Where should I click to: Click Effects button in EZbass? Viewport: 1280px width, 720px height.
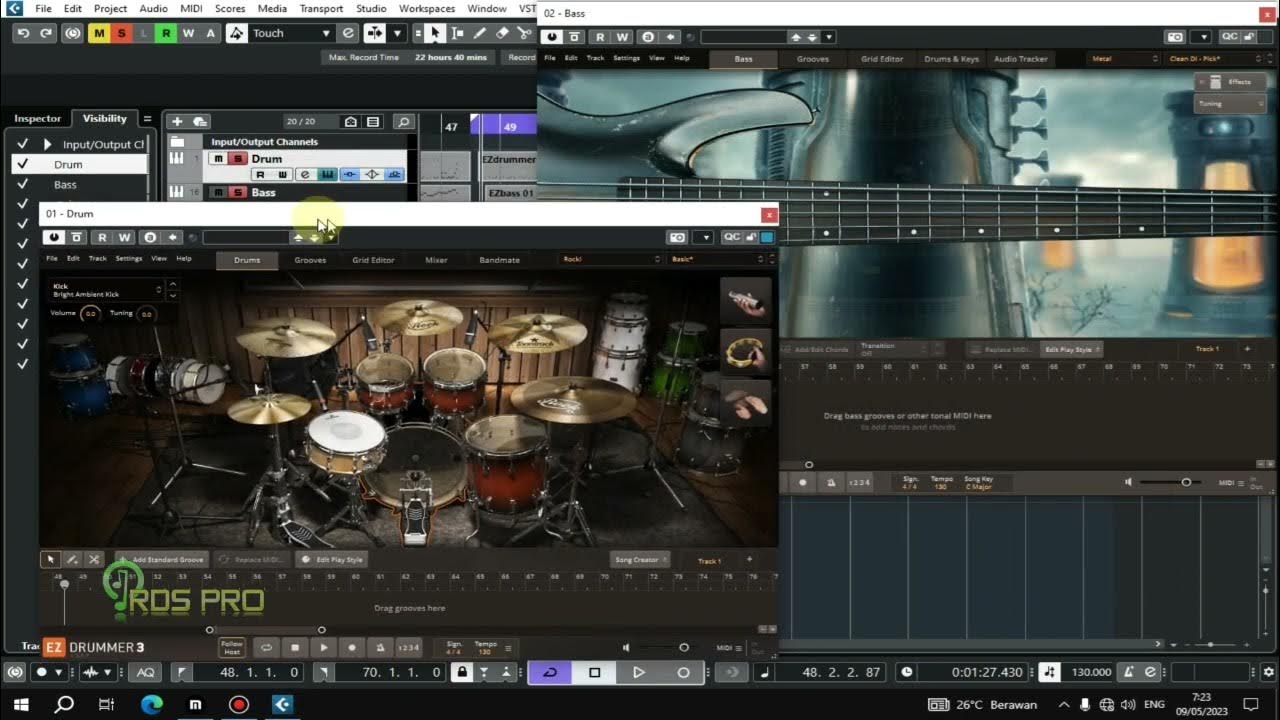click(1230, 82)
